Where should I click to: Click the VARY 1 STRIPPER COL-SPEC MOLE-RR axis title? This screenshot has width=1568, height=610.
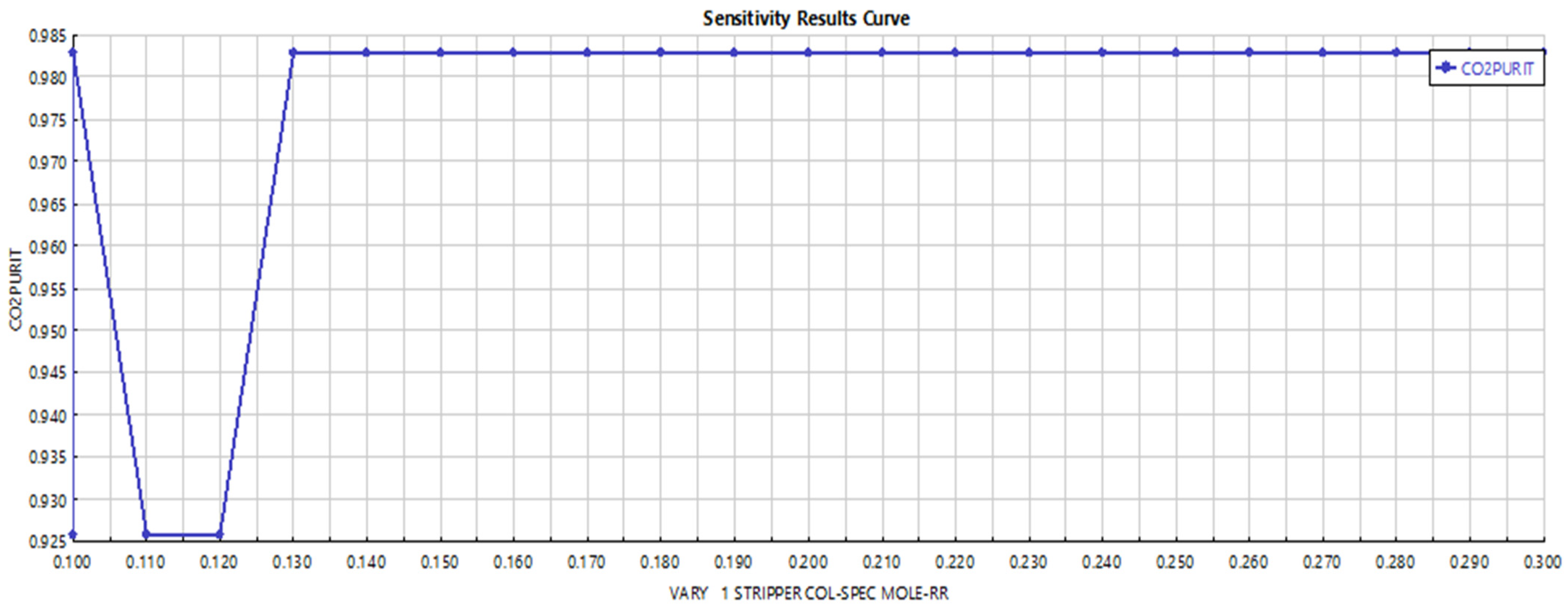(x=808, y=594)
